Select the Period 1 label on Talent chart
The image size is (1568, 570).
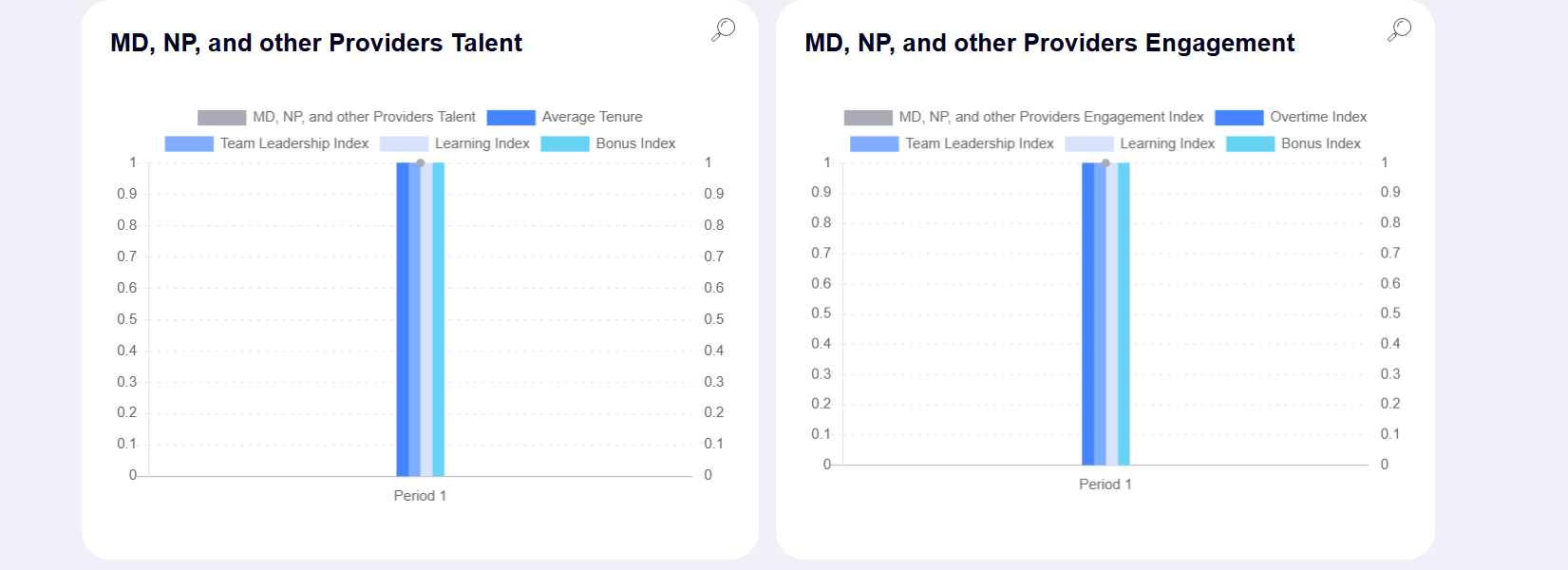420,495
